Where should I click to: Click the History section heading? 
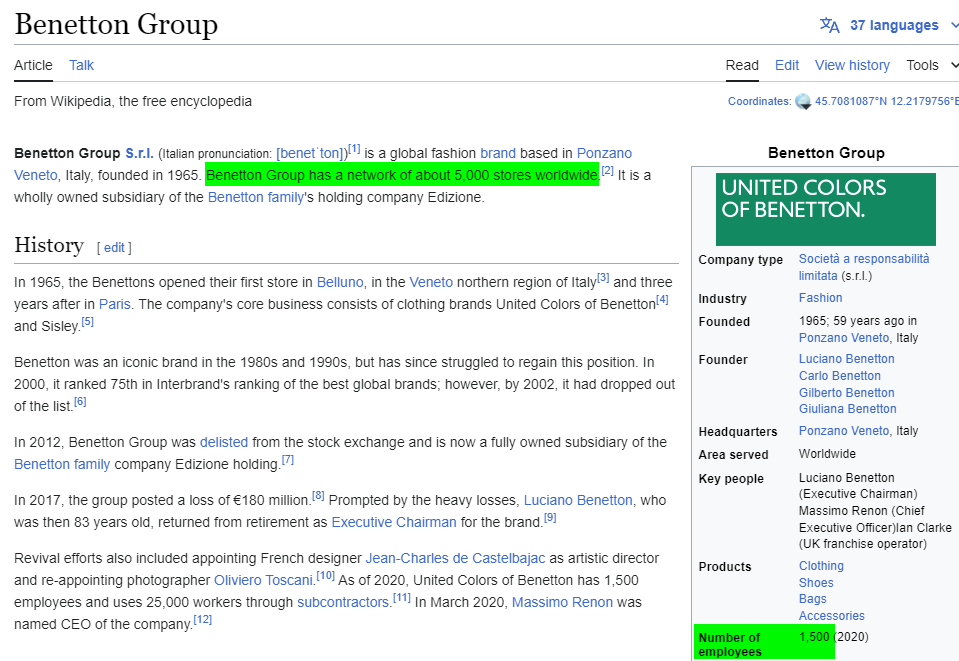coord(49,245)
